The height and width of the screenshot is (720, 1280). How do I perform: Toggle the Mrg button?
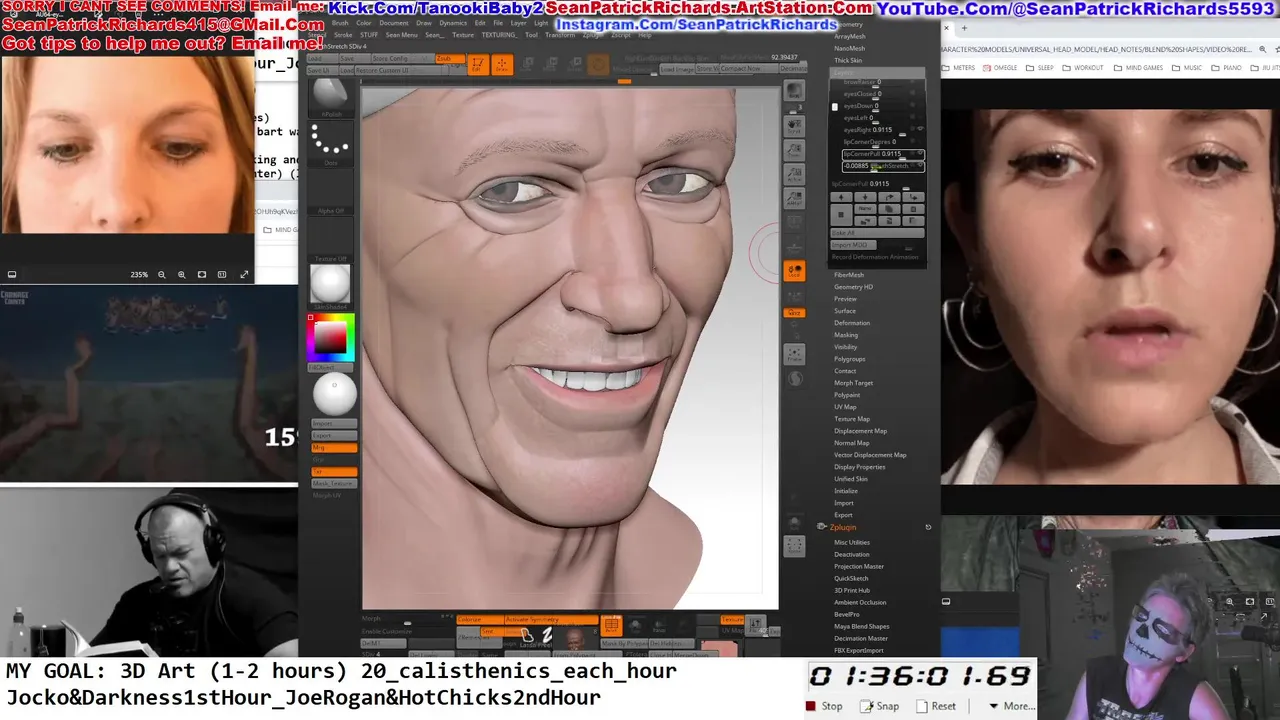click(334, 448)
